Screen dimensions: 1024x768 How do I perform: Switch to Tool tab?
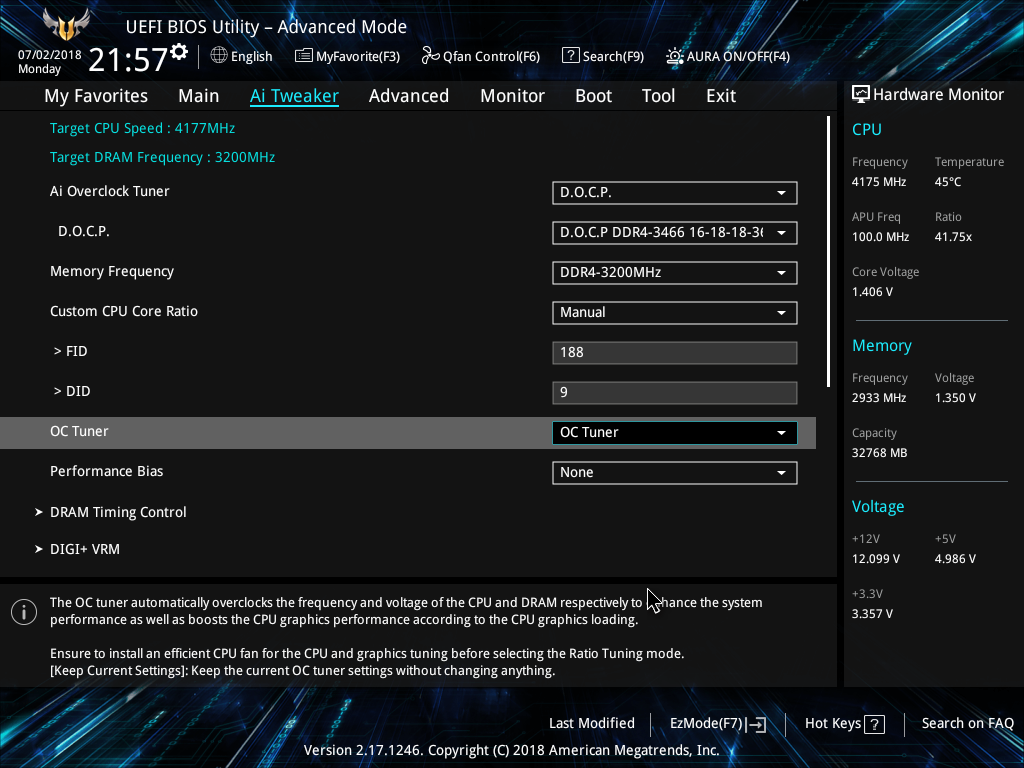(x=658, y=96)
